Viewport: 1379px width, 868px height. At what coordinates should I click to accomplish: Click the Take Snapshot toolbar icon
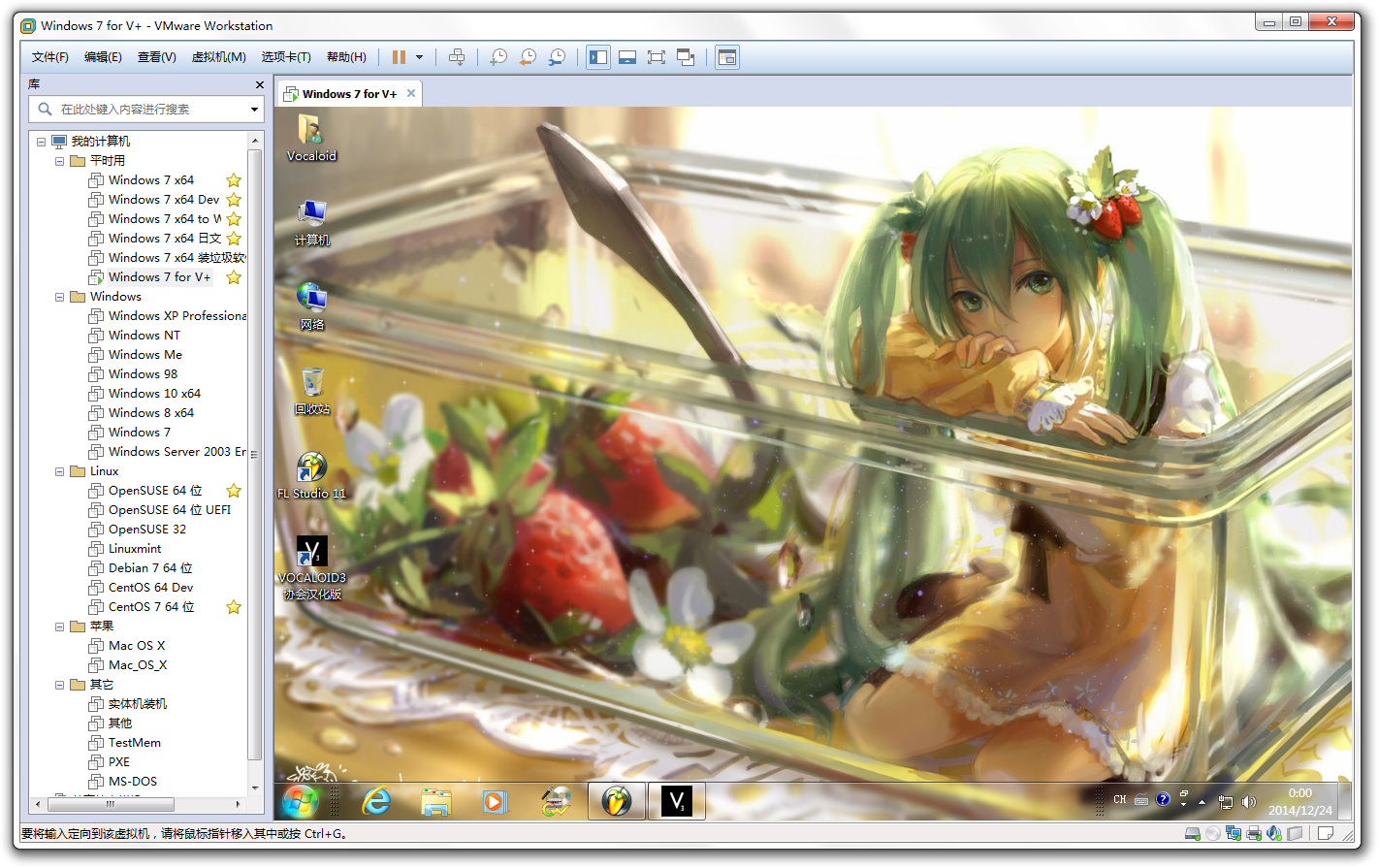tap(498, 57)
